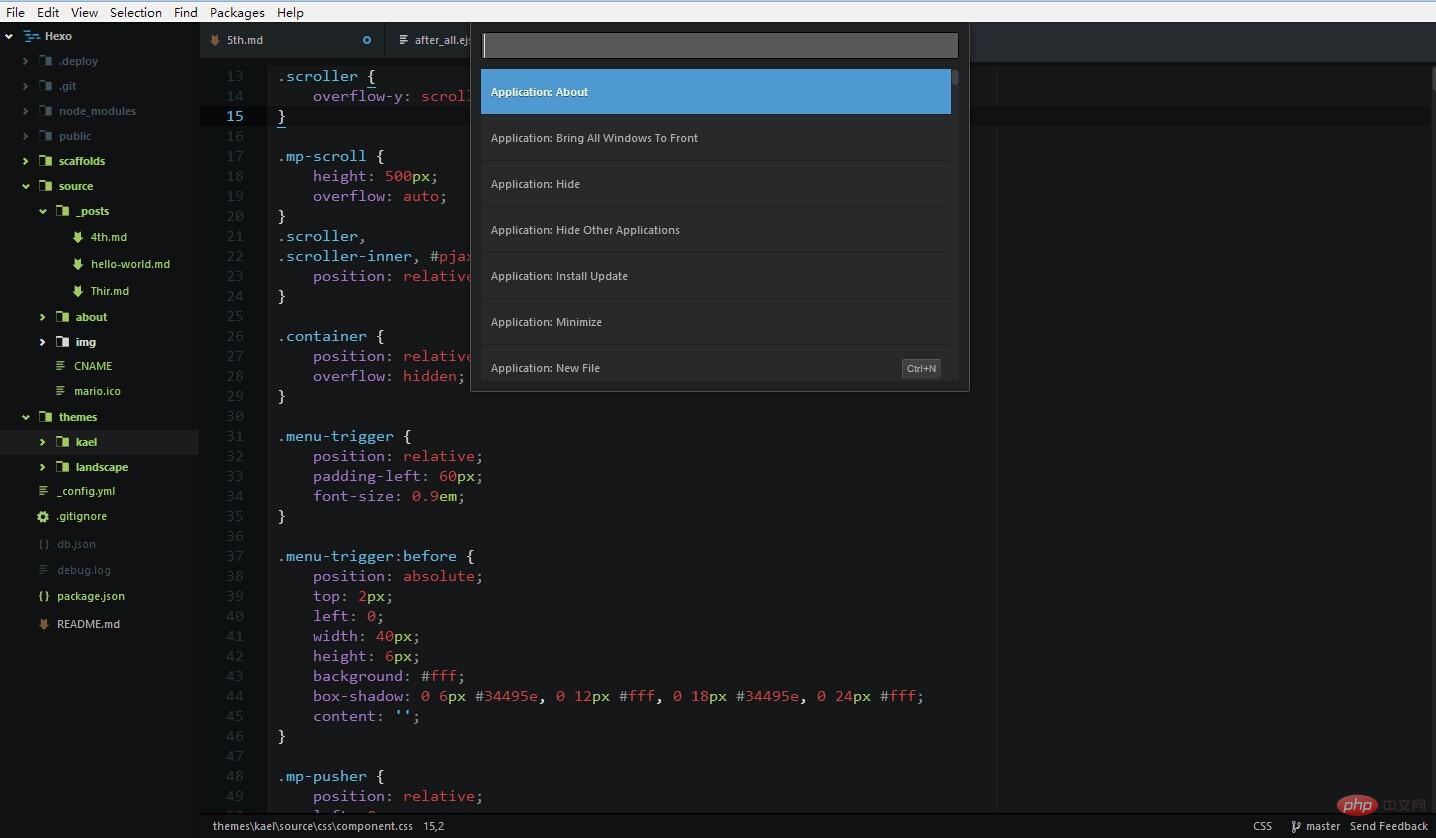Click the node_modules folder icon
The image size is (1436, 838).
tap(45, 111)
